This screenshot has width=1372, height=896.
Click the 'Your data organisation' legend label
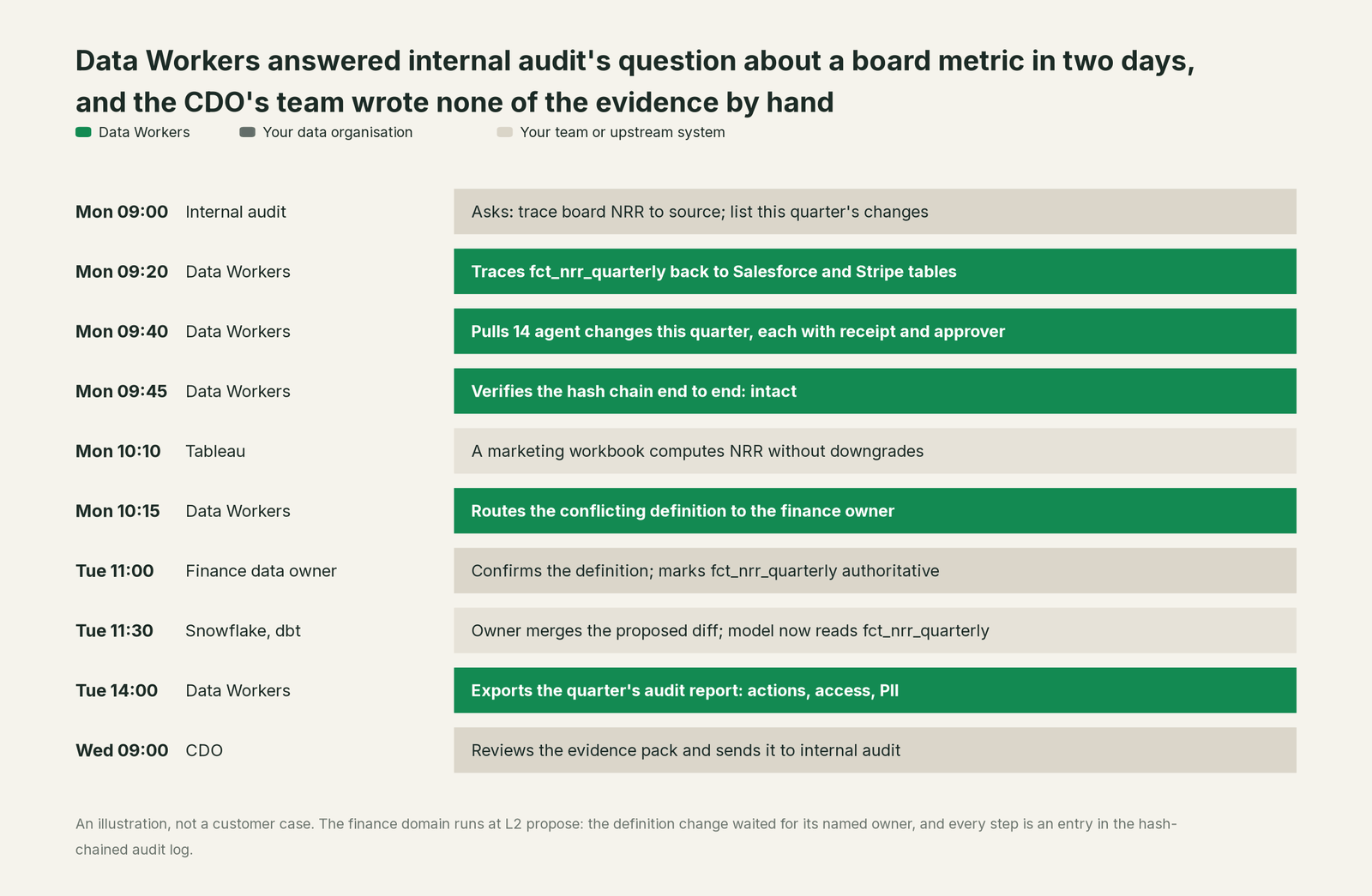click(338, 132)
